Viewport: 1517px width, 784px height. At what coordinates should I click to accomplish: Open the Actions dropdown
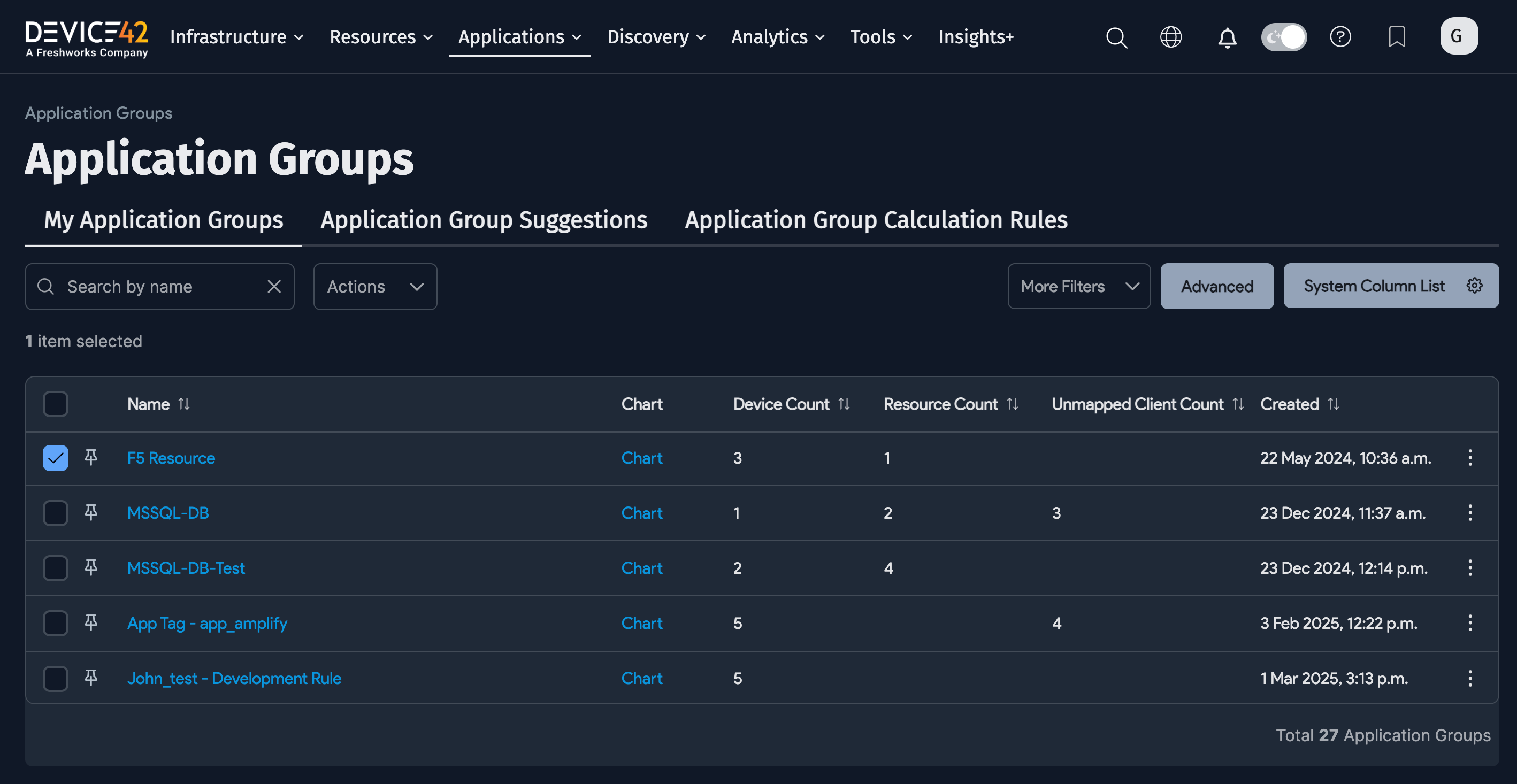(374, 287)
